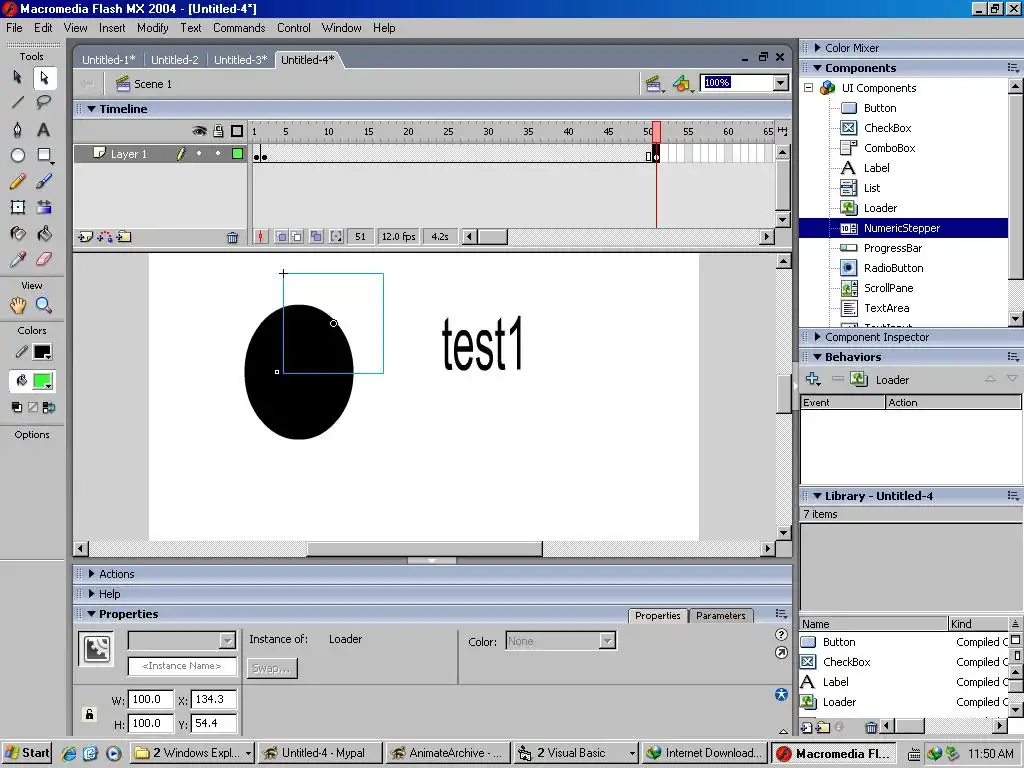
Task: Expand the Component Inspector panel
Action: [817, 337]
